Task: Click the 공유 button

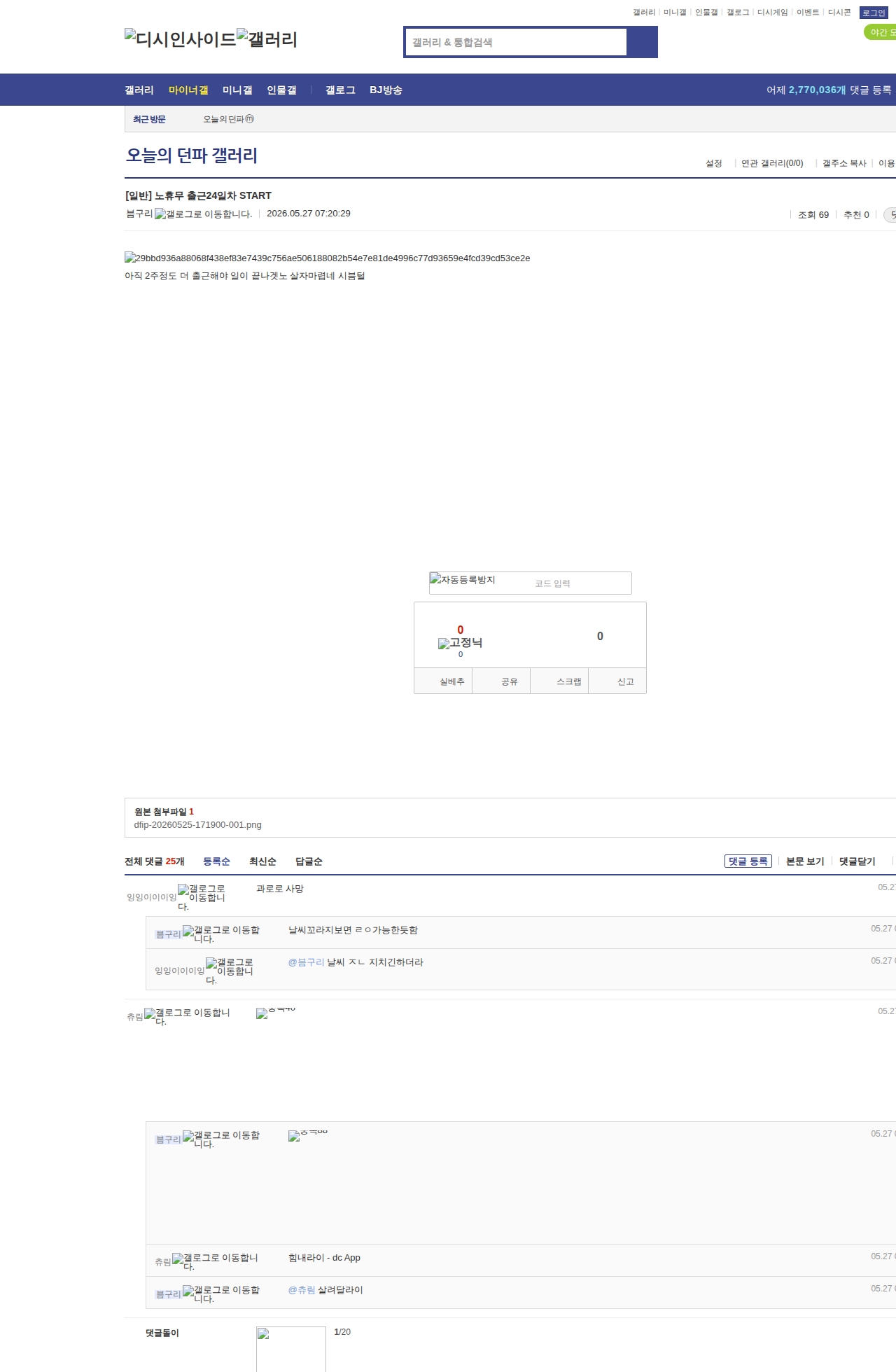Action: 501,681
